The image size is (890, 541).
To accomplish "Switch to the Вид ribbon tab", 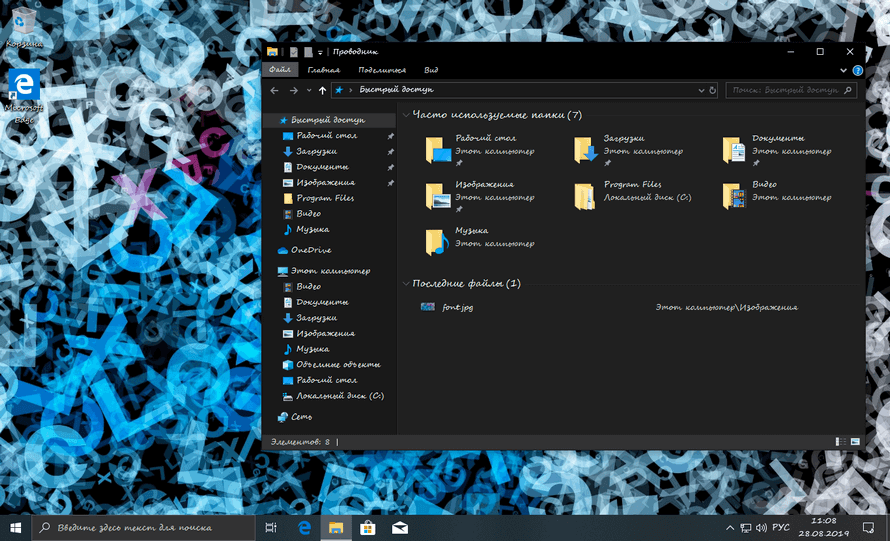I will (431, 70).
